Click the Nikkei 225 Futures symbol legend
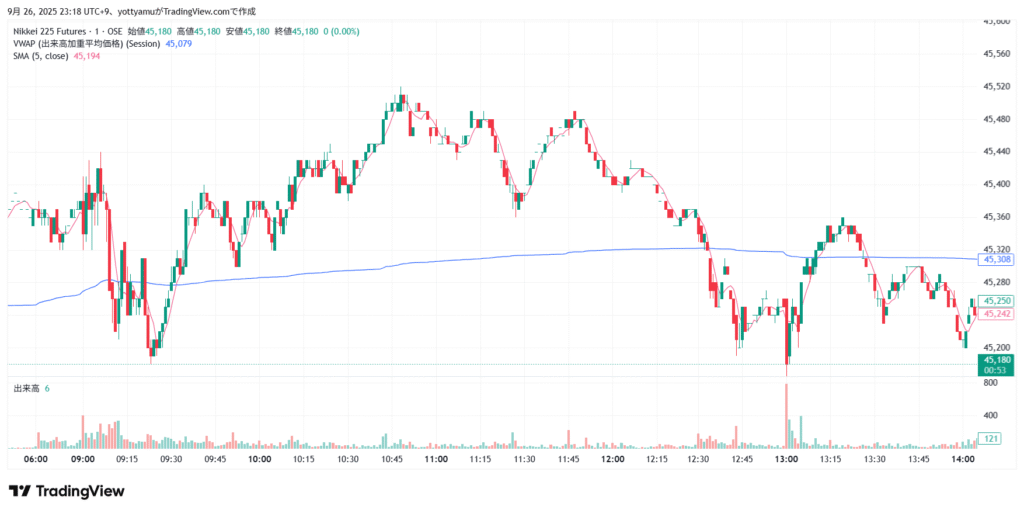 pos(66,31)
